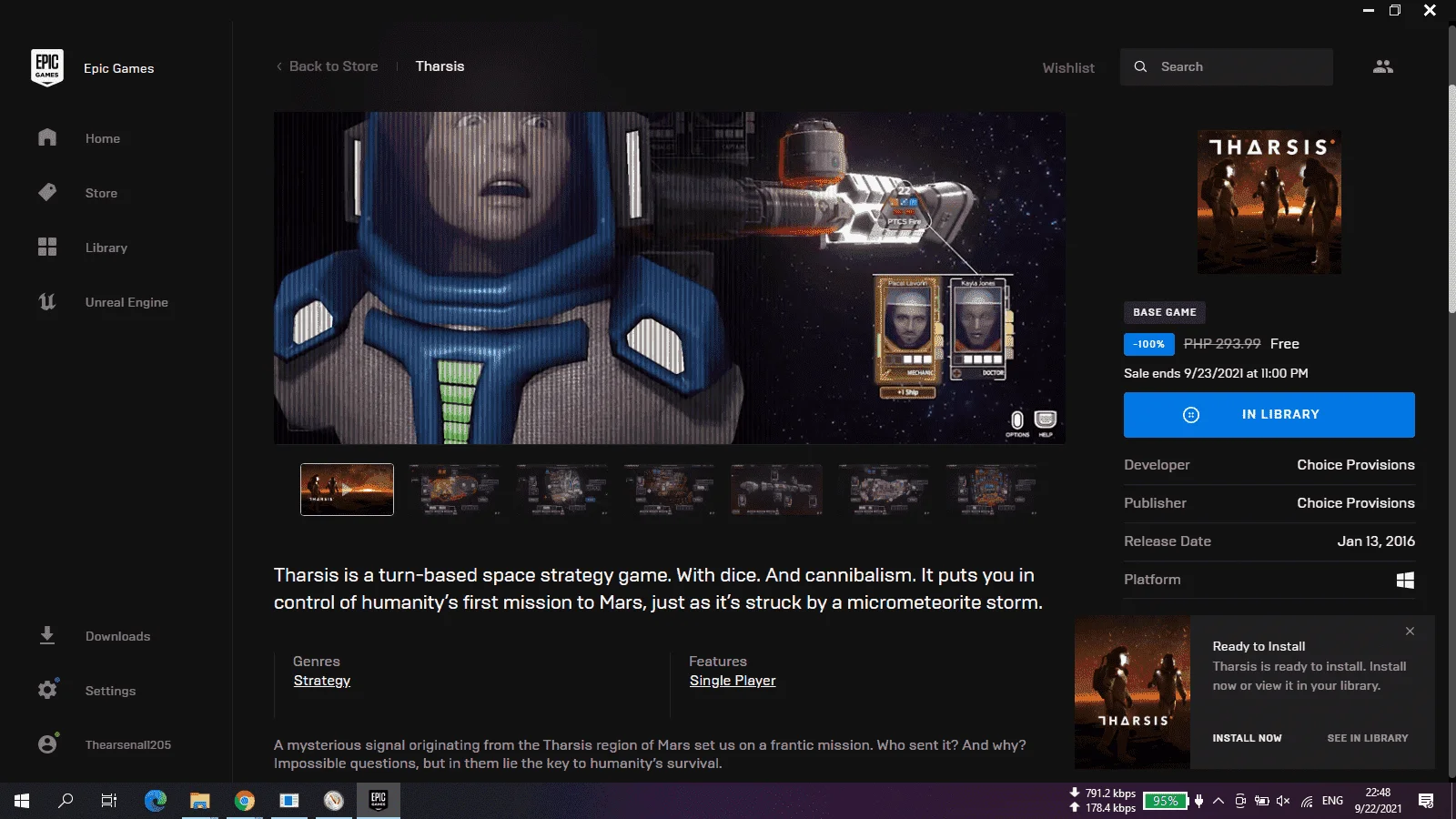
Task: Open the Thearsenal205 account profile
Action: [127, 744]
